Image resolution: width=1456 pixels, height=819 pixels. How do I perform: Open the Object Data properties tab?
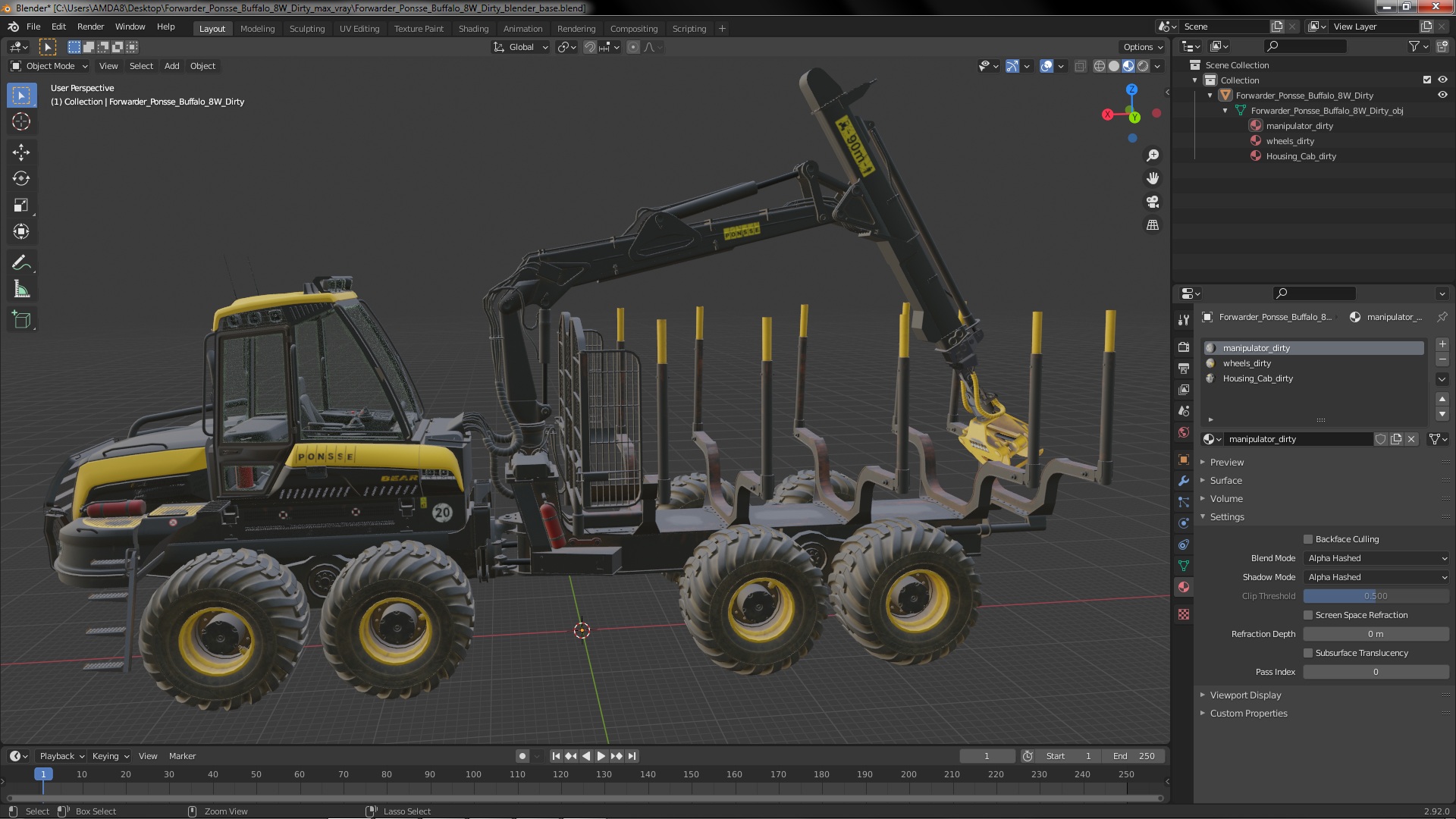[1183, 566]
